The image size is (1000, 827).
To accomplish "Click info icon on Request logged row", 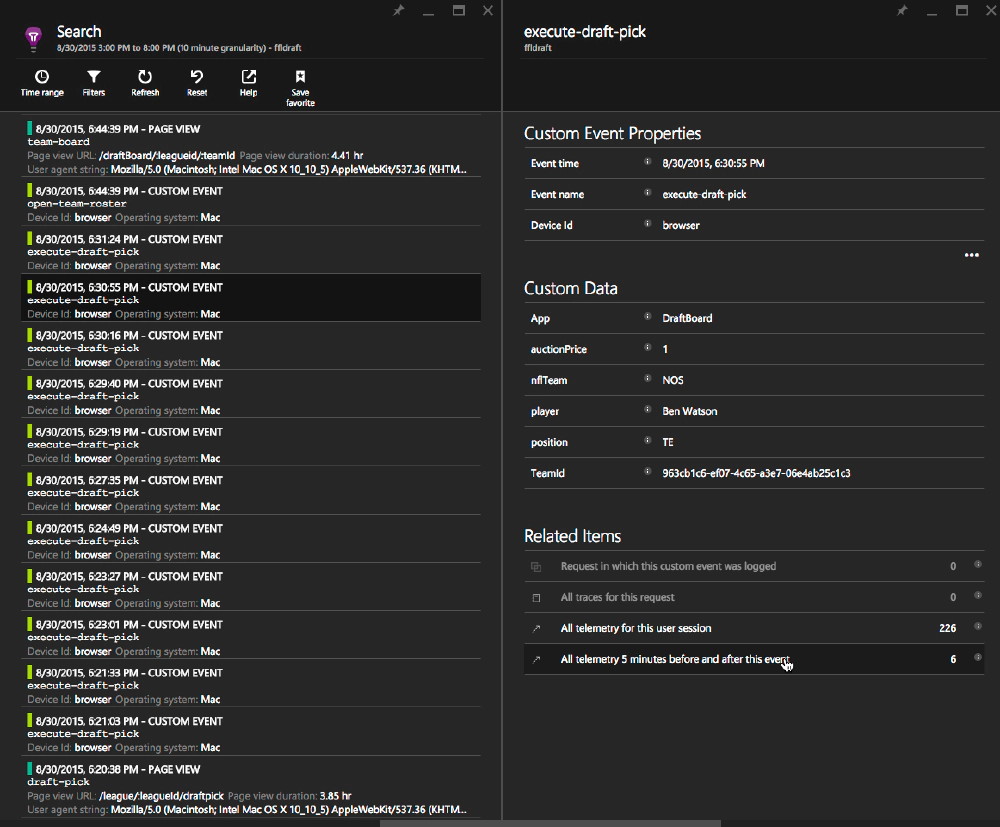I will (x=978, y=564).
